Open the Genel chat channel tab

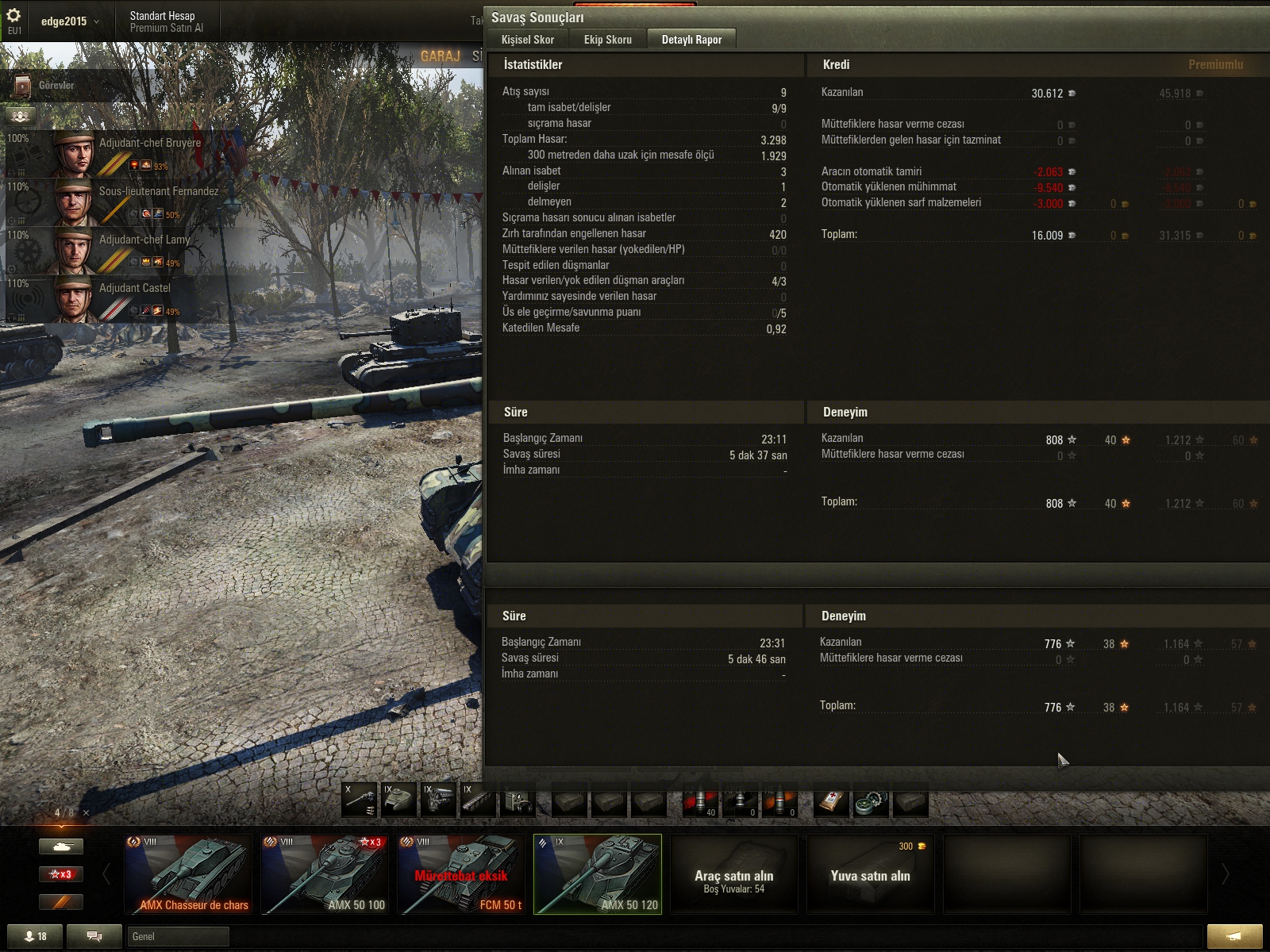pyautogui.click(x=178, y=936)
